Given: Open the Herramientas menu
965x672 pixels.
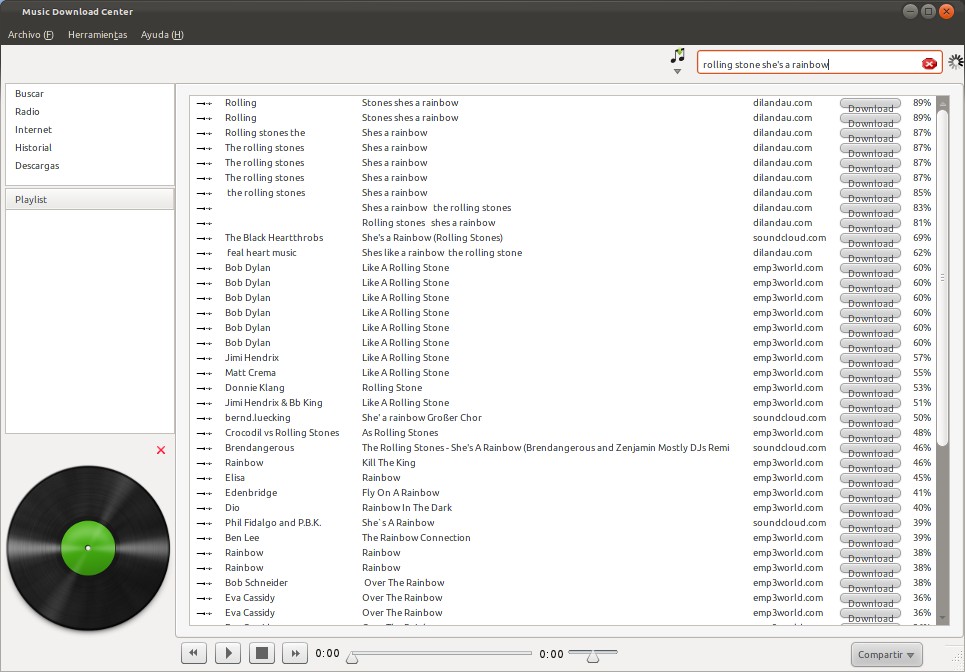Looking at the screenshot, I should coord(97,33).
